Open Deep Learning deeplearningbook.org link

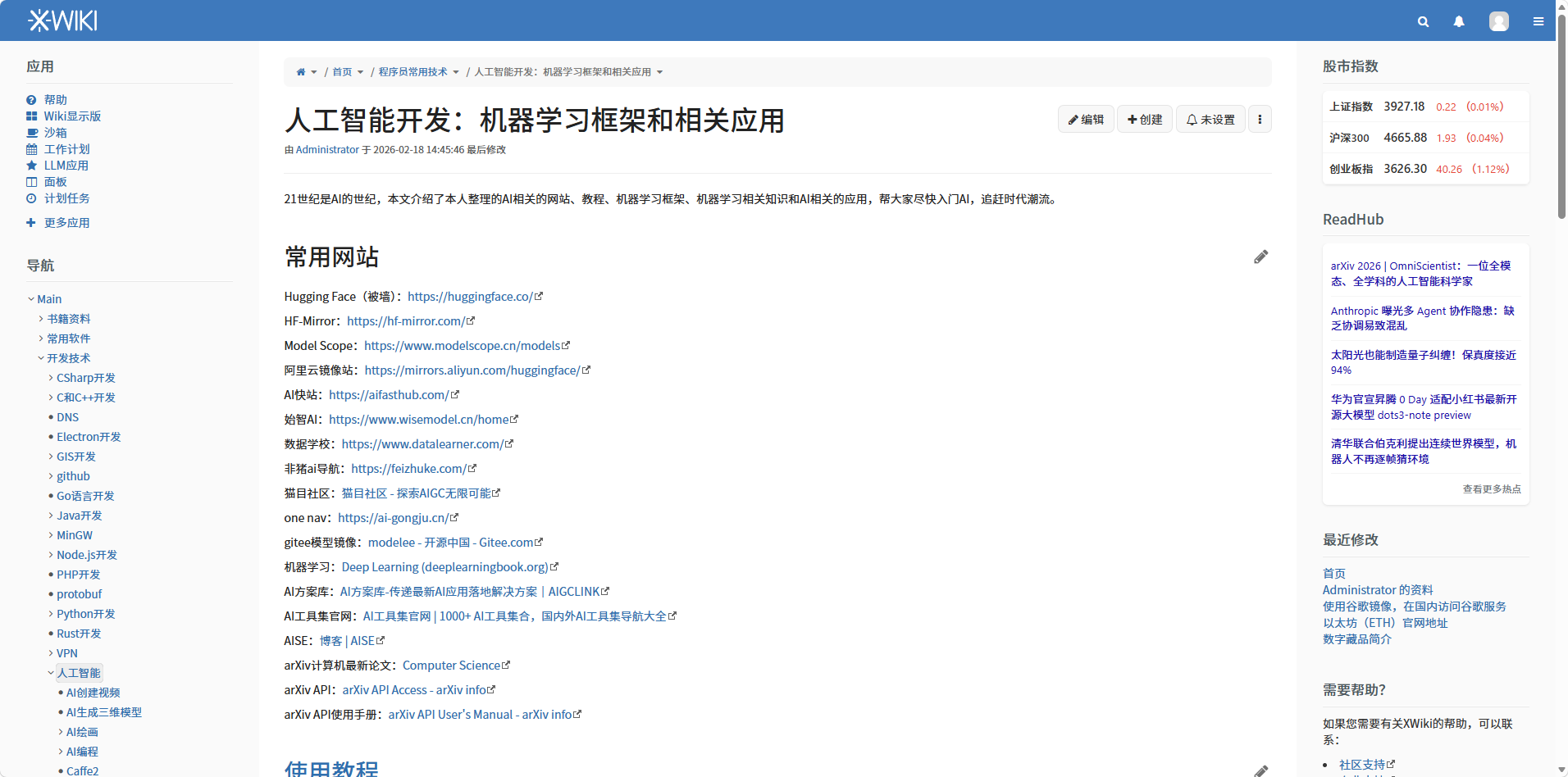(445, 567)
